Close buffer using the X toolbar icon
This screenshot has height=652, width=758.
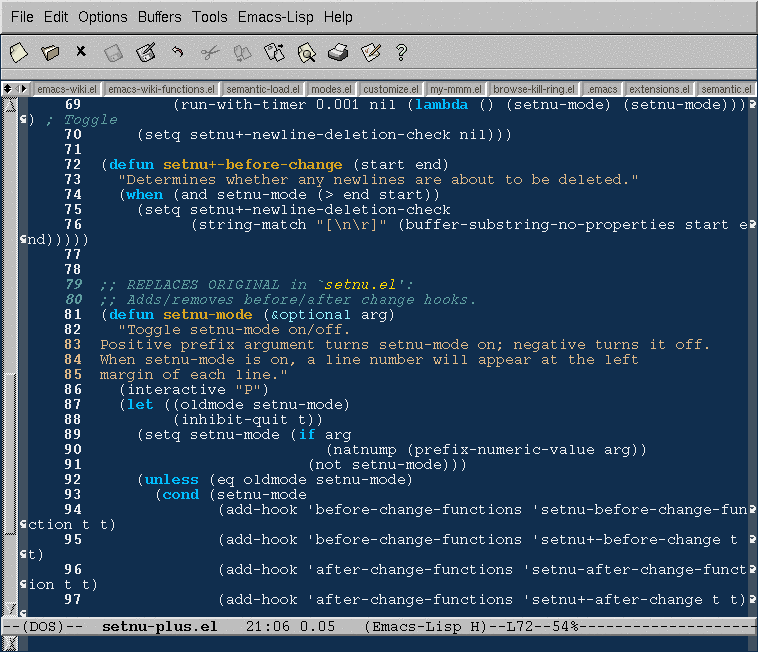[x=81, y=51]
